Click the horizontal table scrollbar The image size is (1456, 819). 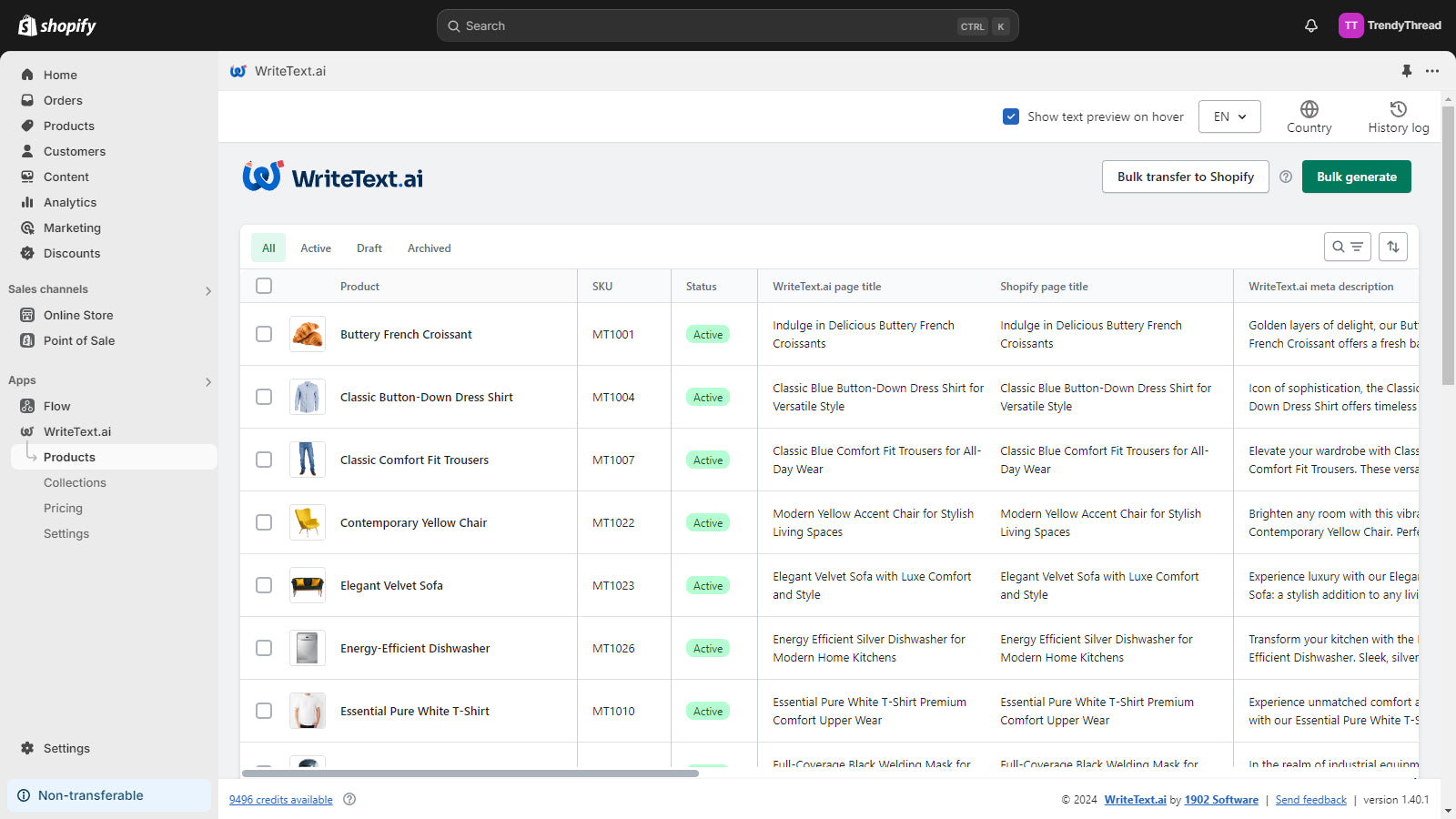(x=470, y=773)
